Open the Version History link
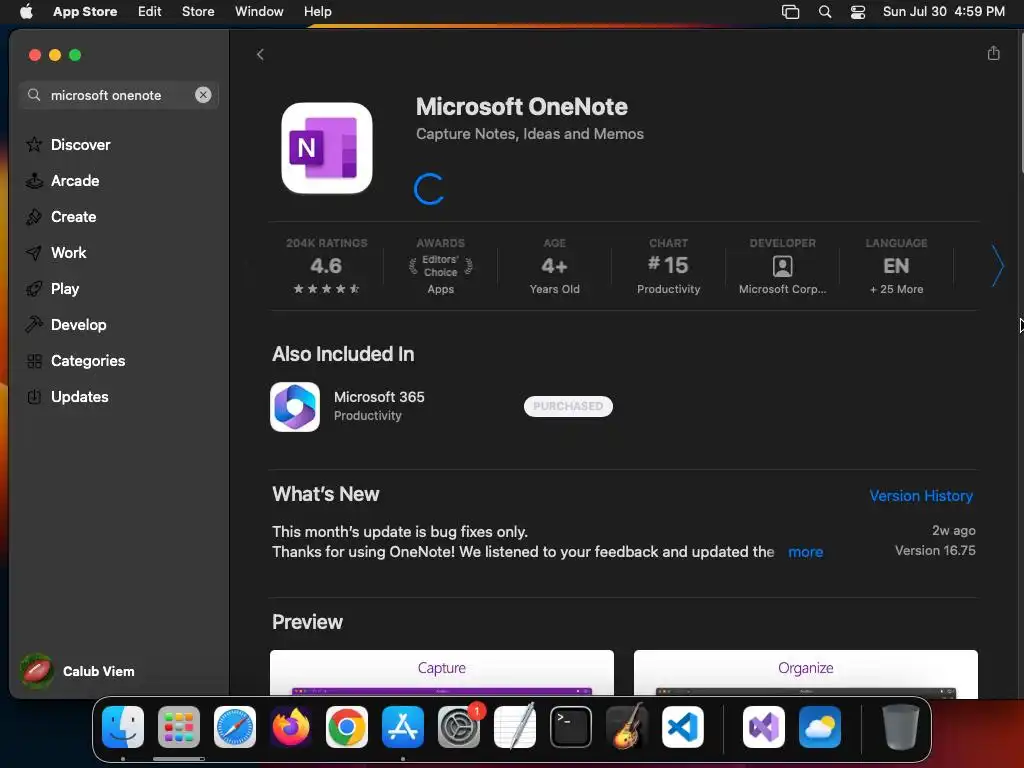The image size is (1024, 768). (x=921, y=496)
